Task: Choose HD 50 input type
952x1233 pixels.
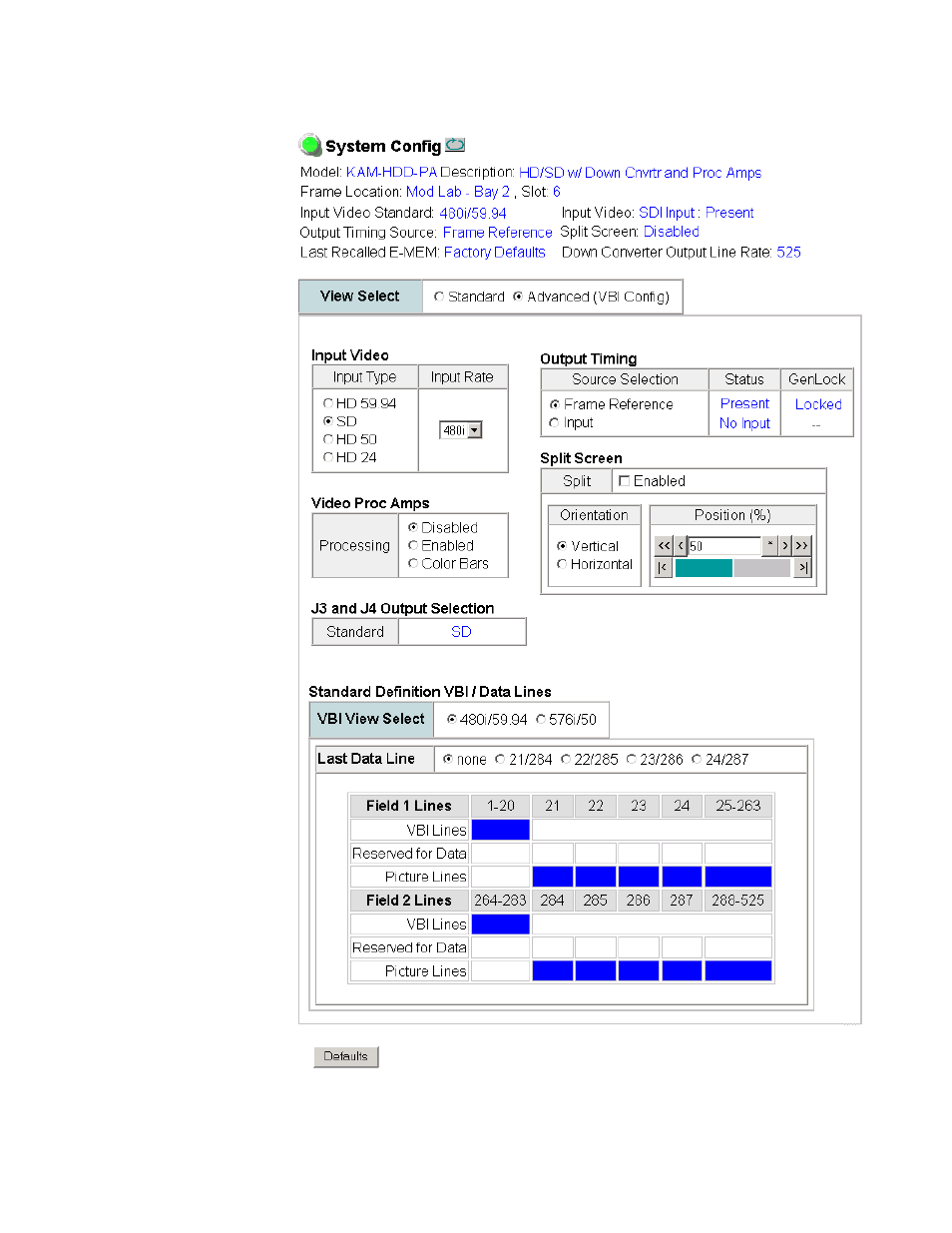Action: click(327, 439)
